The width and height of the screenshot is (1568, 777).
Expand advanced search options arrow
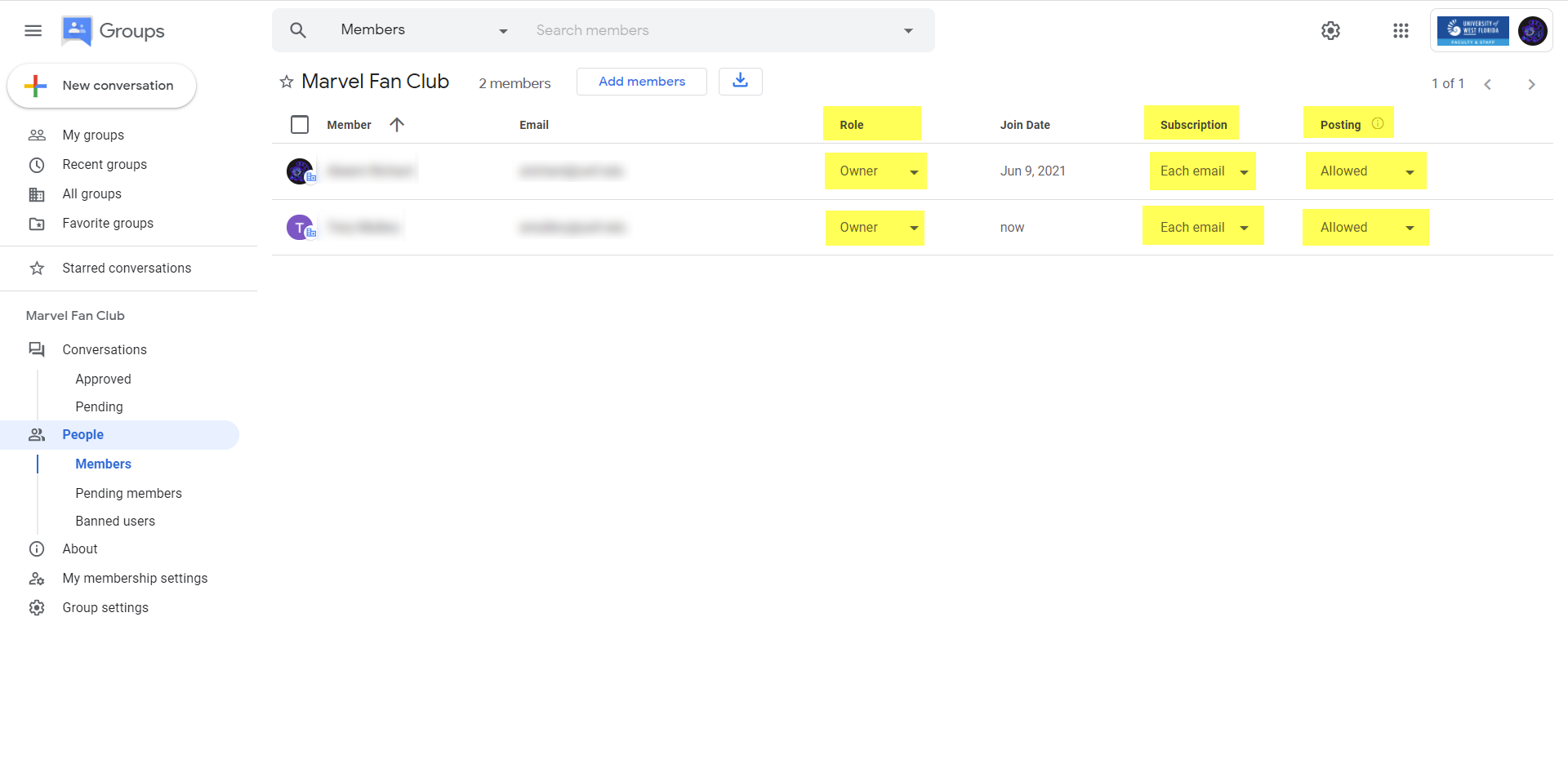pyautogui.click(x=908, y=31)
